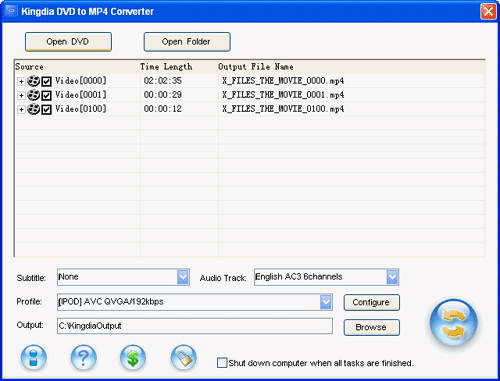Expand the Video[0100] tree node
The width and height of the screenshot is (500, 381).
coord(21,109)
